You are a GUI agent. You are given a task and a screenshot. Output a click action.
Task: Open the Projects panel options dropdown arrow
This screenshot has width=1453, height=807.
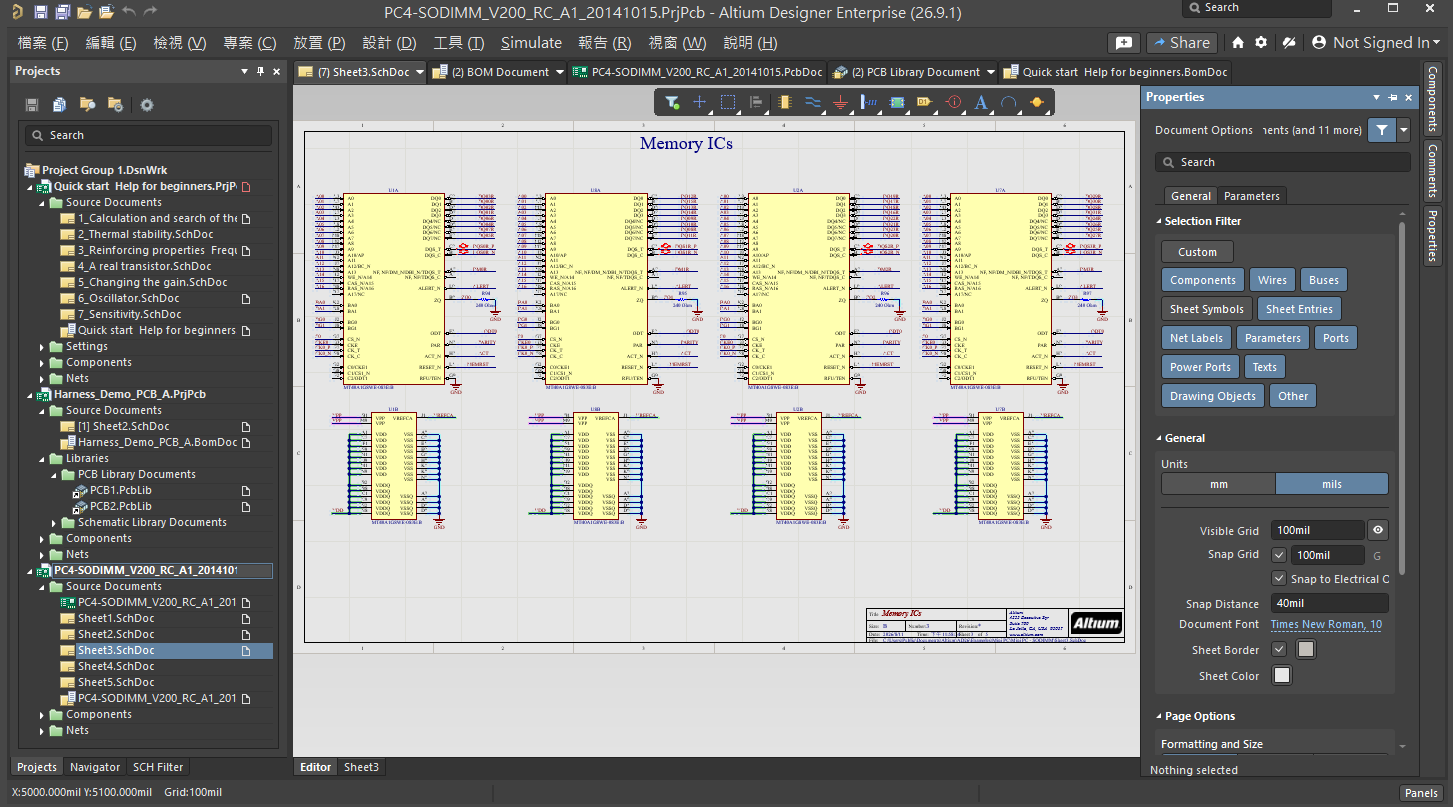coord(245,71)
